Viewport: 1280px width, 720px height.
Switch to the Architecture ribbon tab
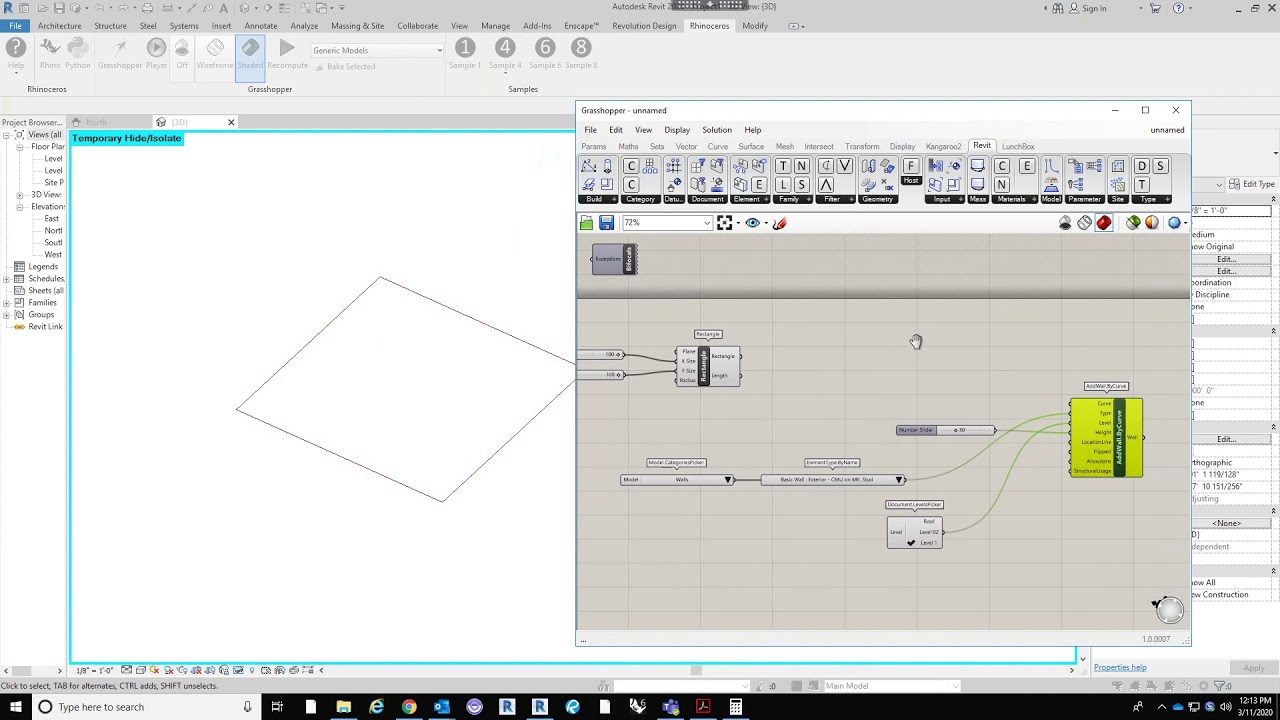point(60,26)
